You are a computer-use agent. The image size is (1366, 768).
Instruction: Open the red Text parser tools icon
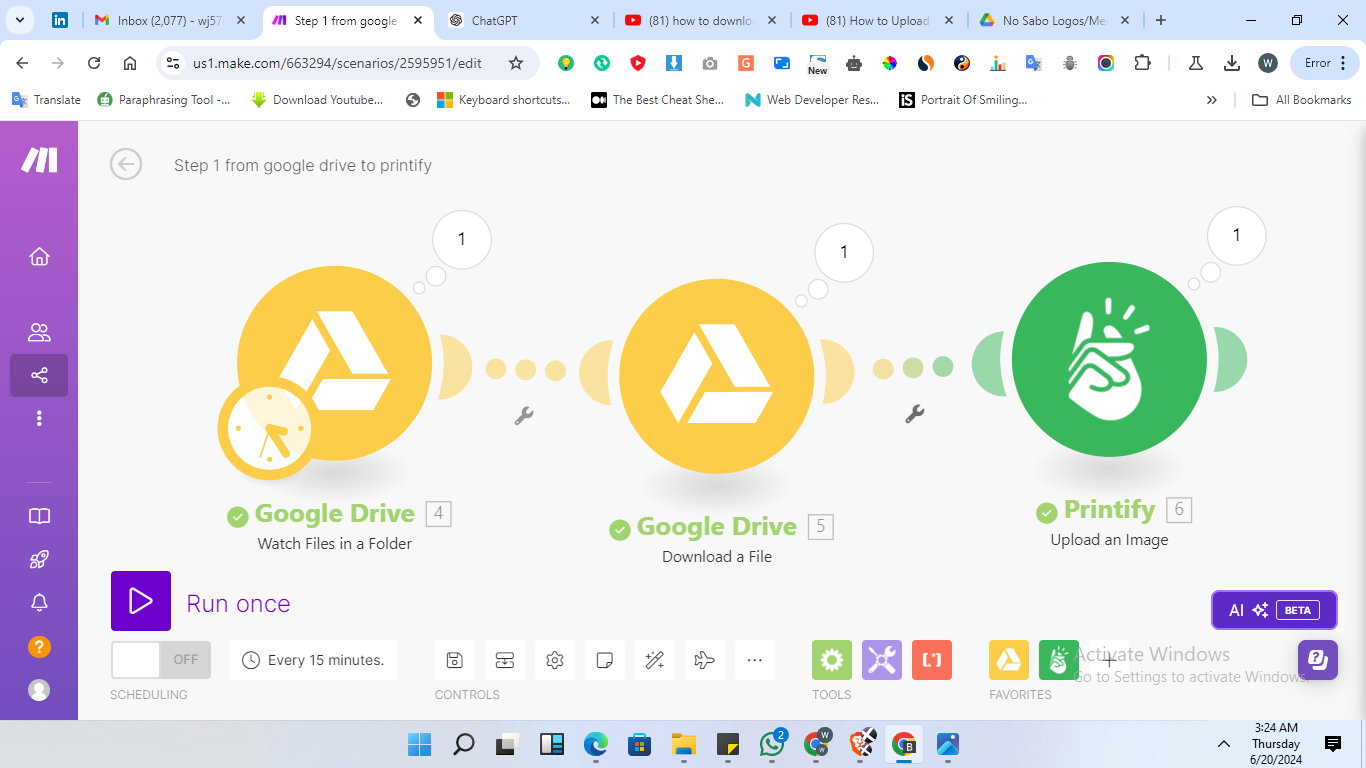(x=932, y=660)
